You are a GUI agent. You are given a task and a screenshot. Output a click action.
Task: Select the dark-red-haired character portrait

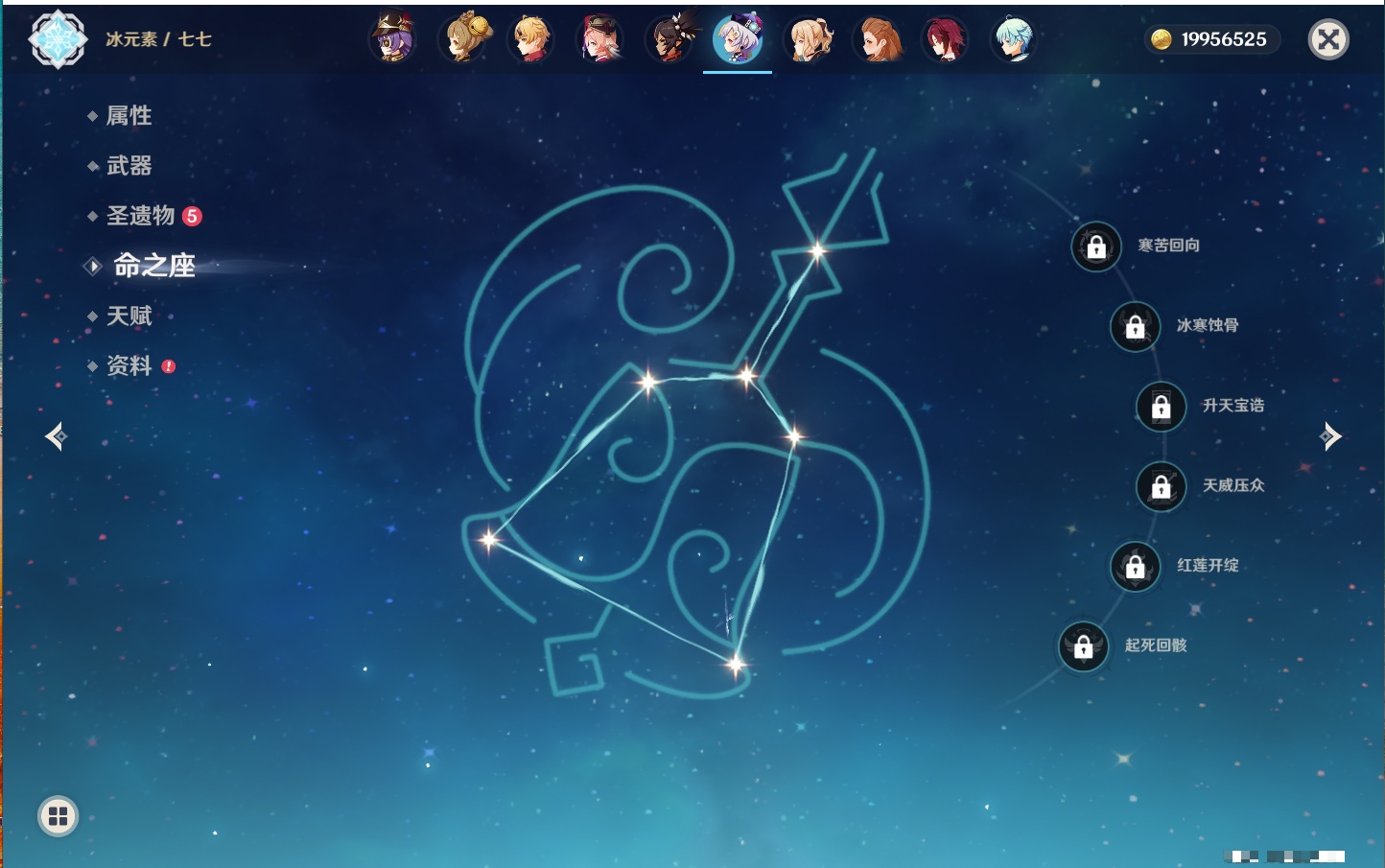click(945, 38)
